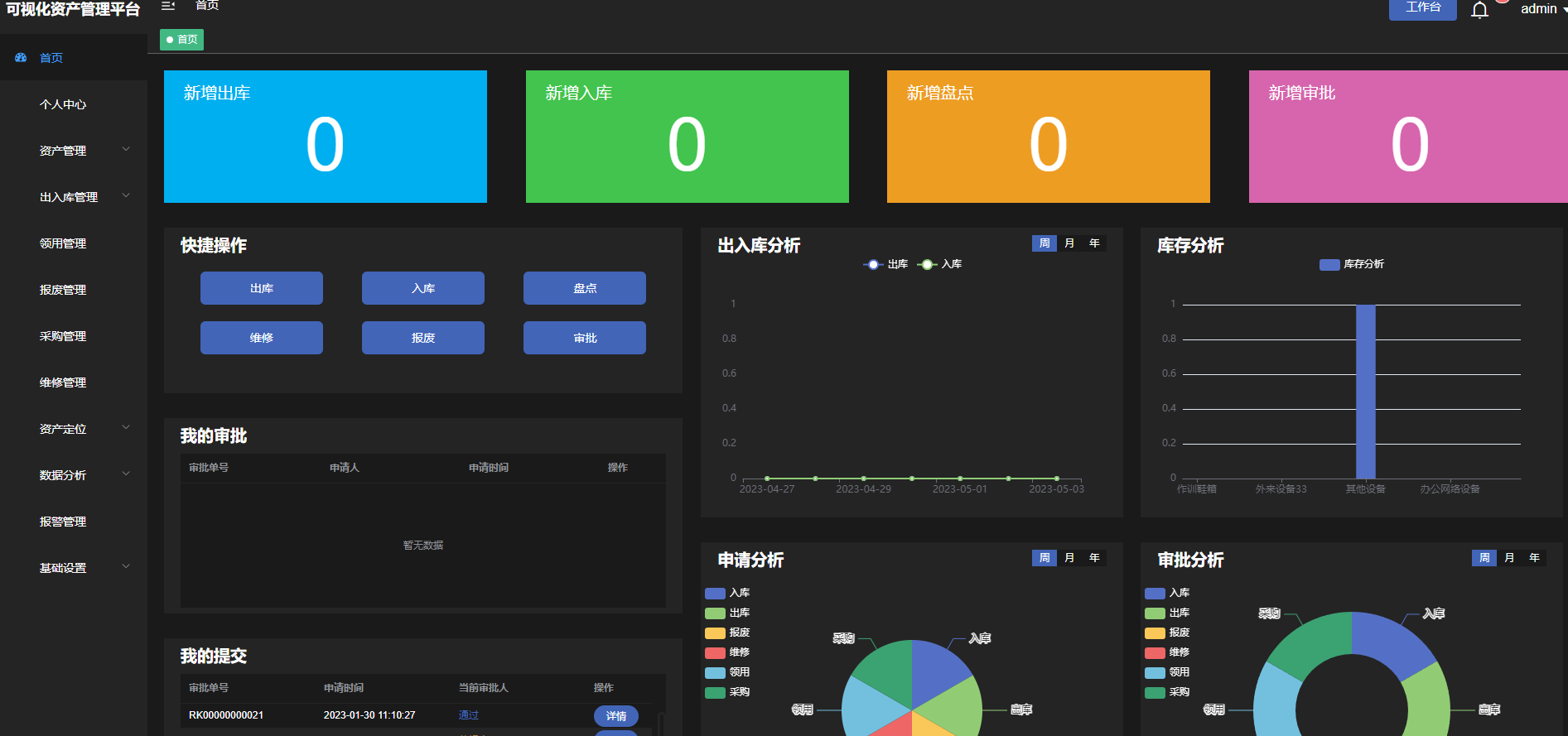Screen dimensions: 1568x736
Task: Open 领用管理 in sidebar
Action: (x=74, y=243)
